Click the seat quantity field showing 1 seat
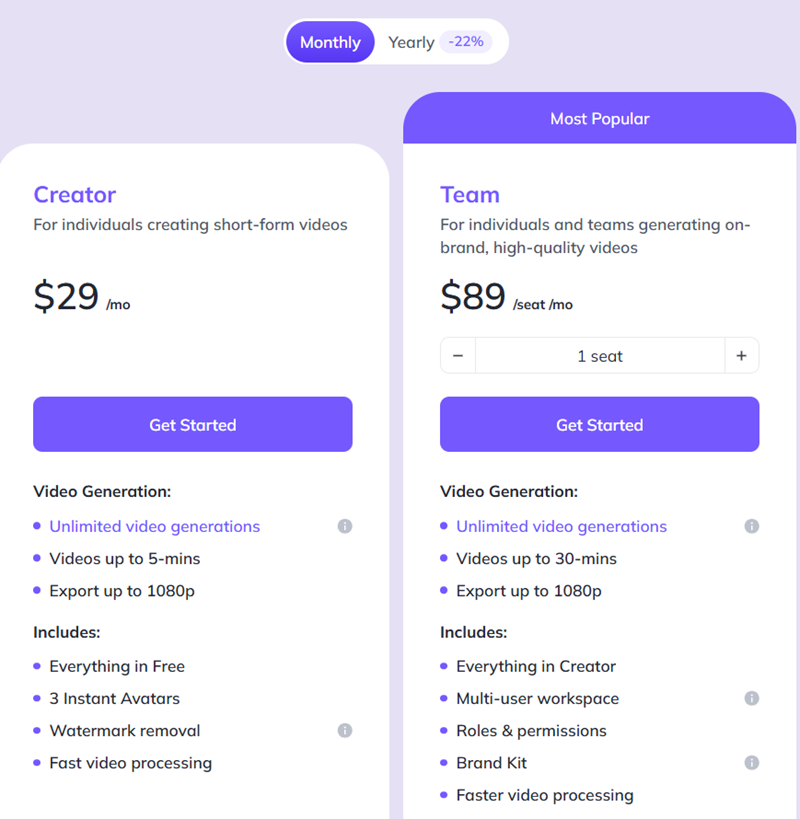The image size is (800, 819). [600, 356]
